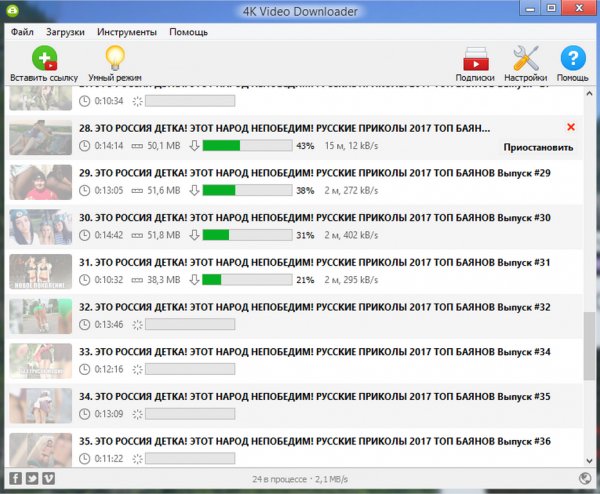Click the loading spinner icon for item 32
This screenshot has width=600, height=494.
137,325
